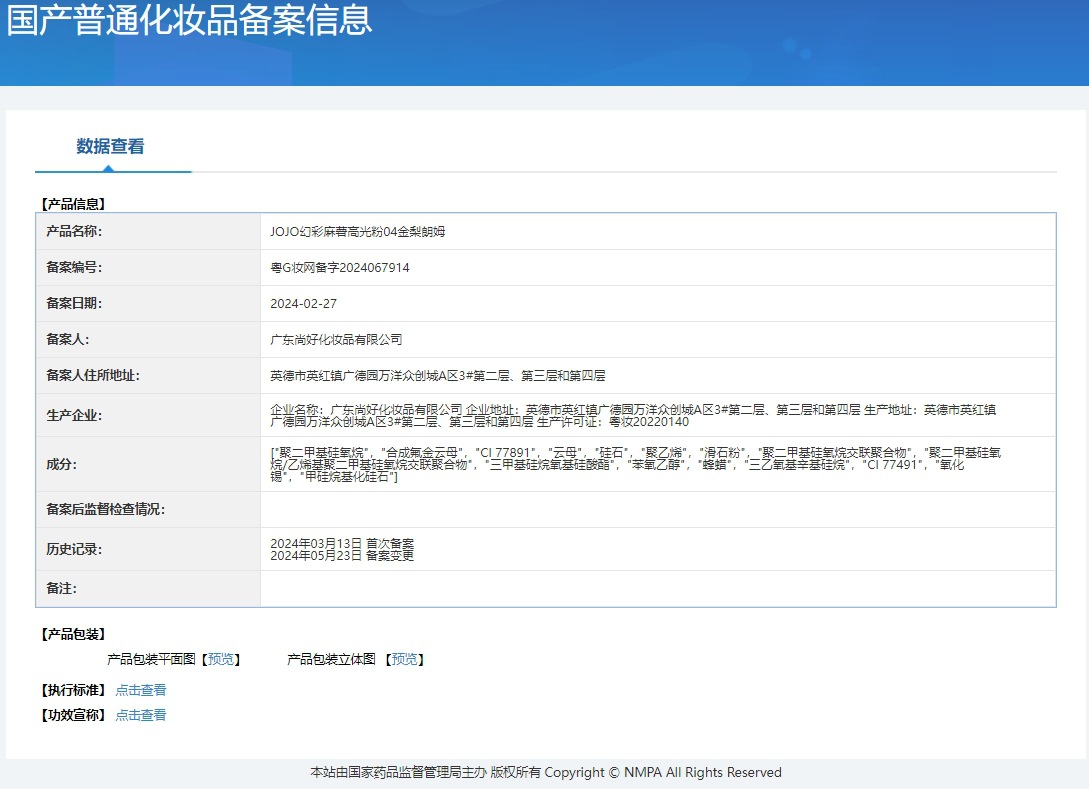
Task: Select 备案人 value 广东尚好化妆品有限公司
Action: click(x=336, y=340)
